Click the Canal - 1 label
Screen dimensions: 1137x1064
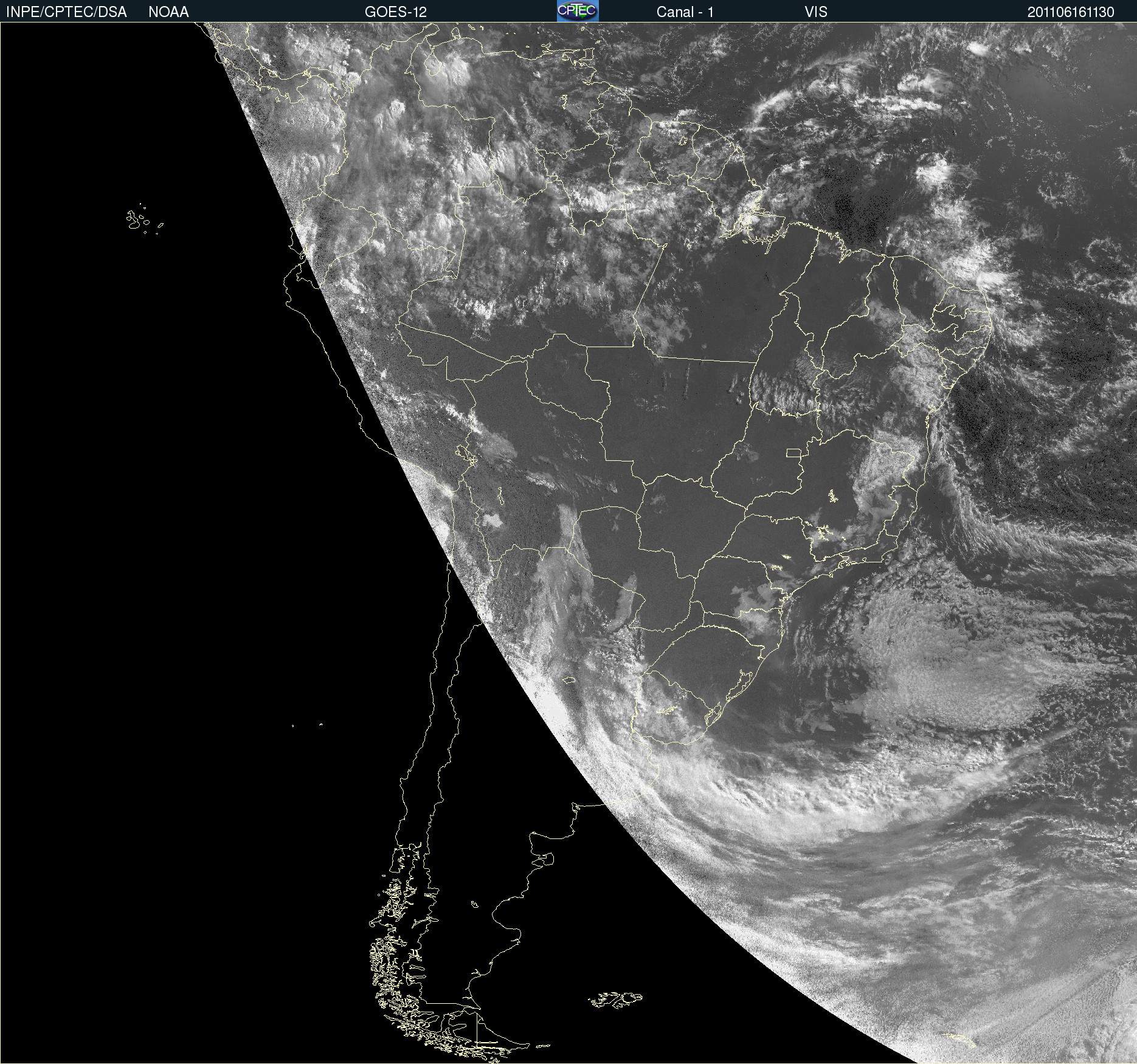[x=685, y=12]
